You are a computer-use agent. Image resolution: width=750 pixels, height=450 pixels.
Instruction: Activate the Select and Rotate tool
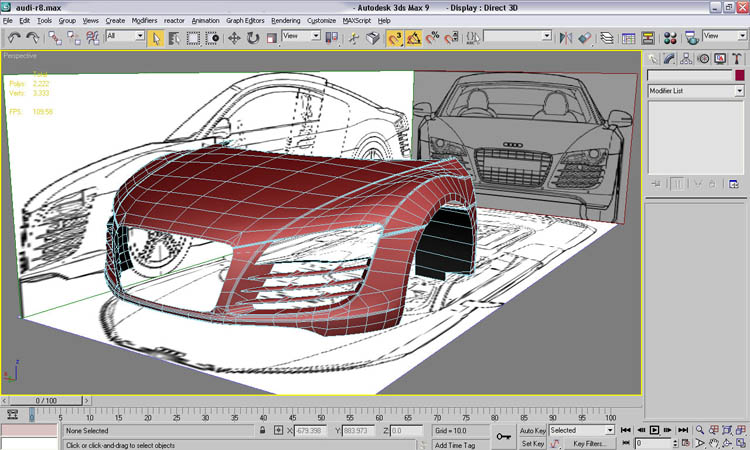(252, 38)
